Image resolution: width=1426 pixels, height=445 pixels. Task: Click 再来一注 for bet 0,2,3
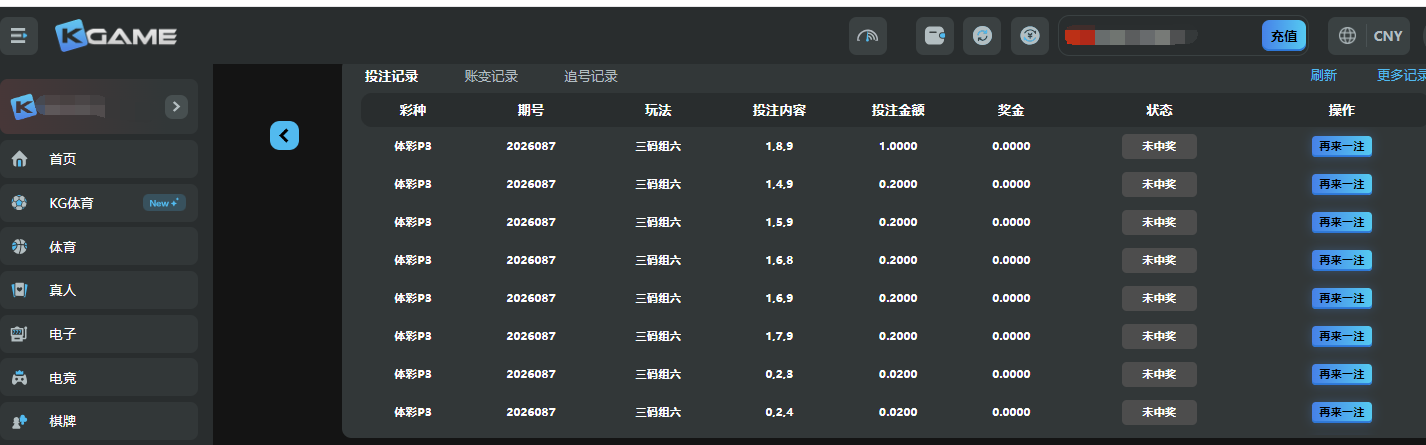1341,374
